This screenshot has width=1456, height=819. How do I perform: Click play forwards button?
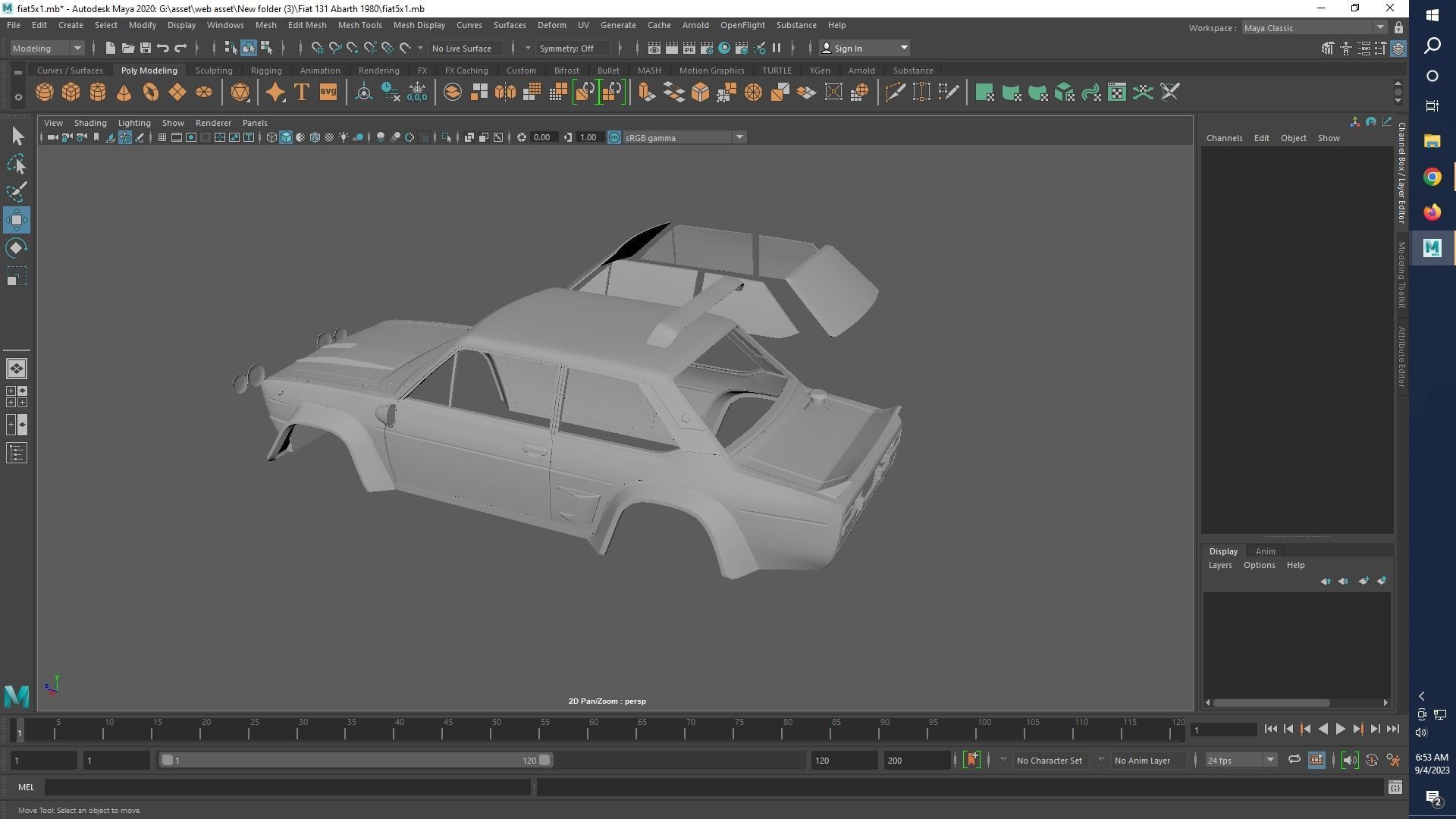pyautogui.click(x=1340, y=730)
